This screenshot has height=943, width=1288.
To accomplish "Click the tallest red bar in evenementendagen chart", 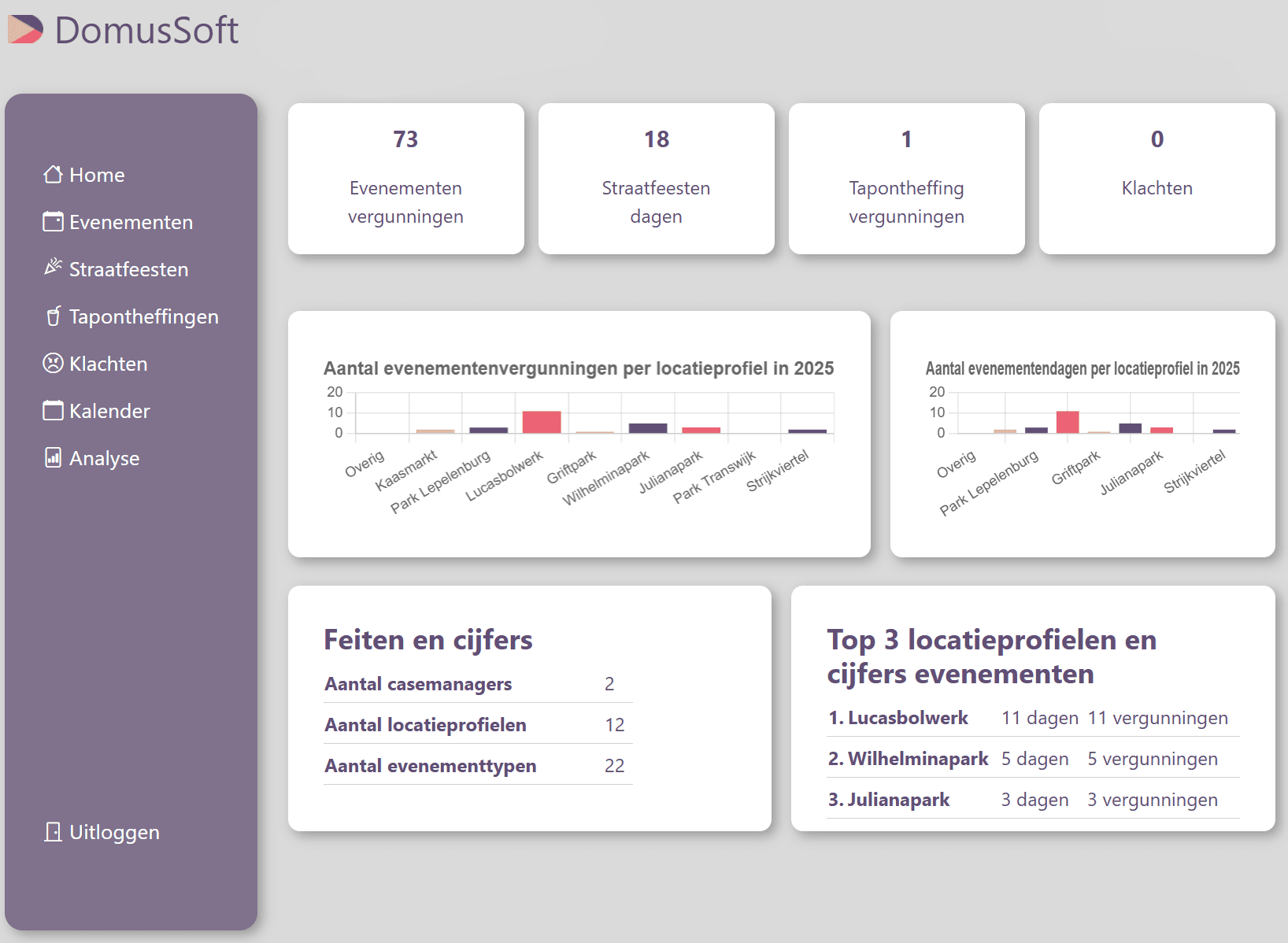I will pyautogui.click(x=1068, y=422).
